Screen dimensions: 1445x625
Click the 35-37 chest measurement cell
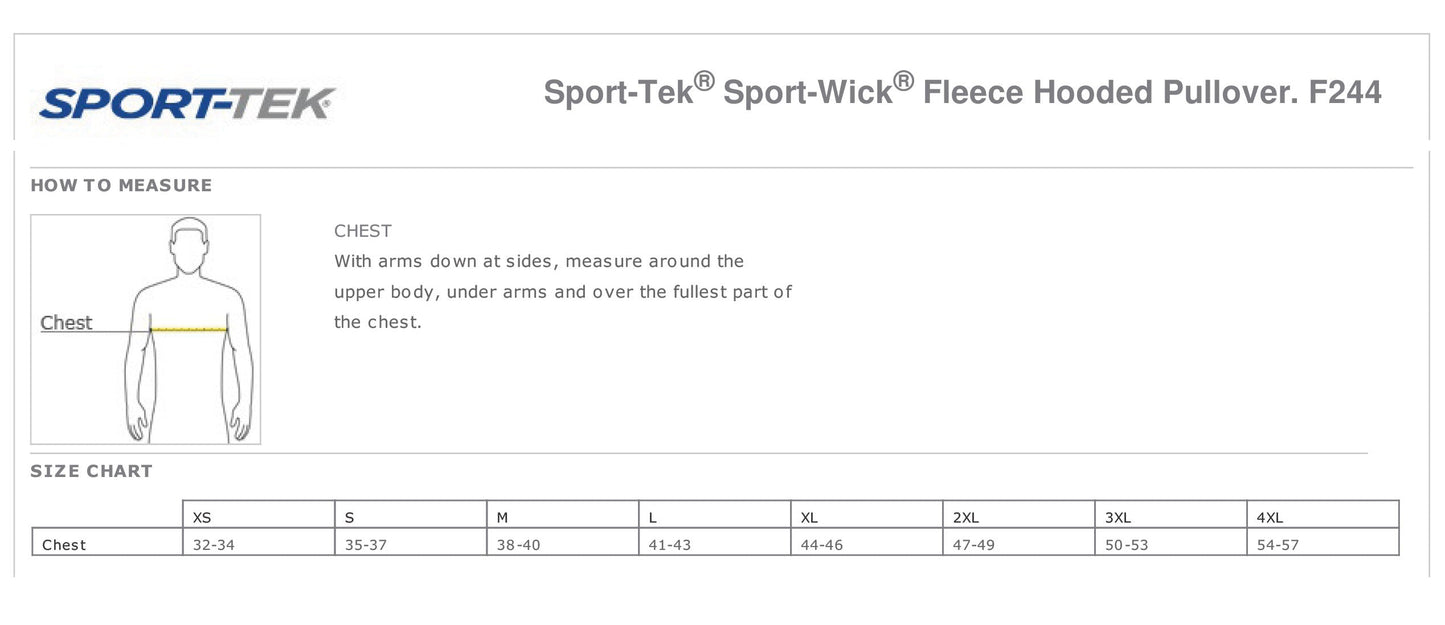coord(365,545)
